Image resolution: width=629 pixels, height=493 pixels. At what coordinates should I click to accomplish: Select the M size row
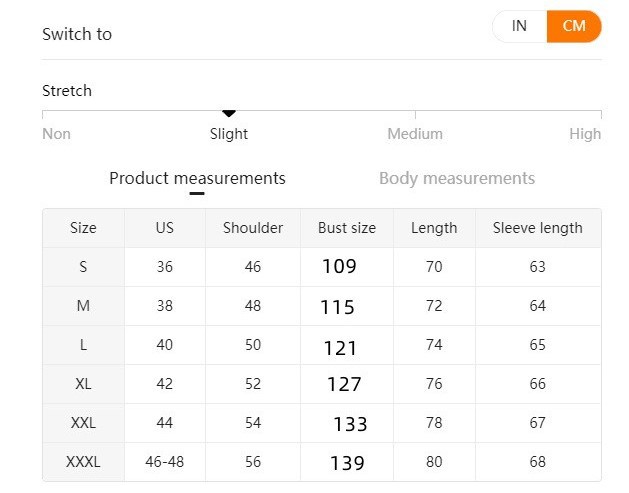click(83, 306)
